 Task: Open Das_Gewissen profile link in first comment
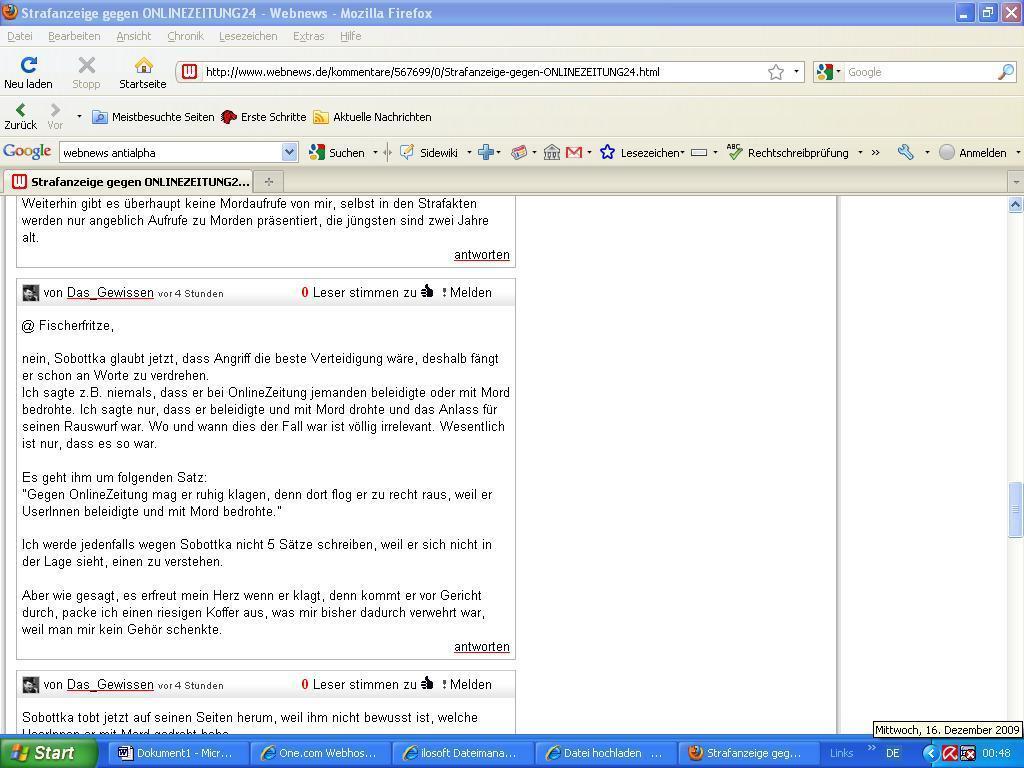(110, 293)
